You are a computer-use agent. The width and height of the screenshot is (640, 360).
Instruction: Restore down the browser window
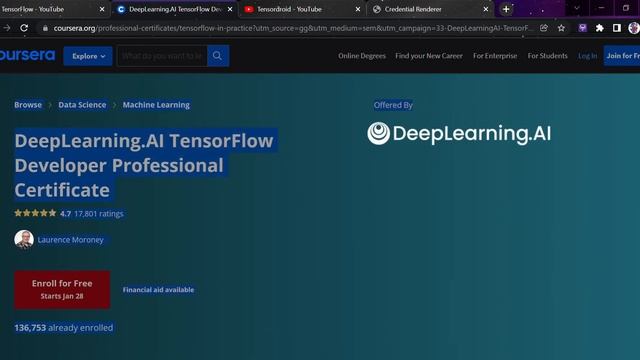point(626,8)
